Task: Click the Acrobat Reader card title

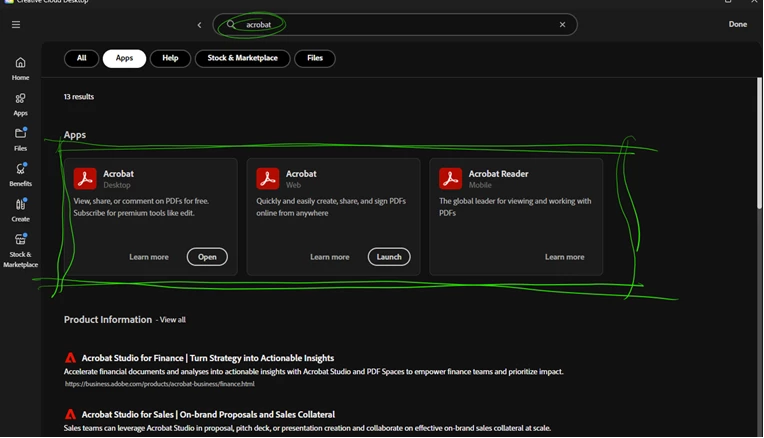Action: (498, 174)
